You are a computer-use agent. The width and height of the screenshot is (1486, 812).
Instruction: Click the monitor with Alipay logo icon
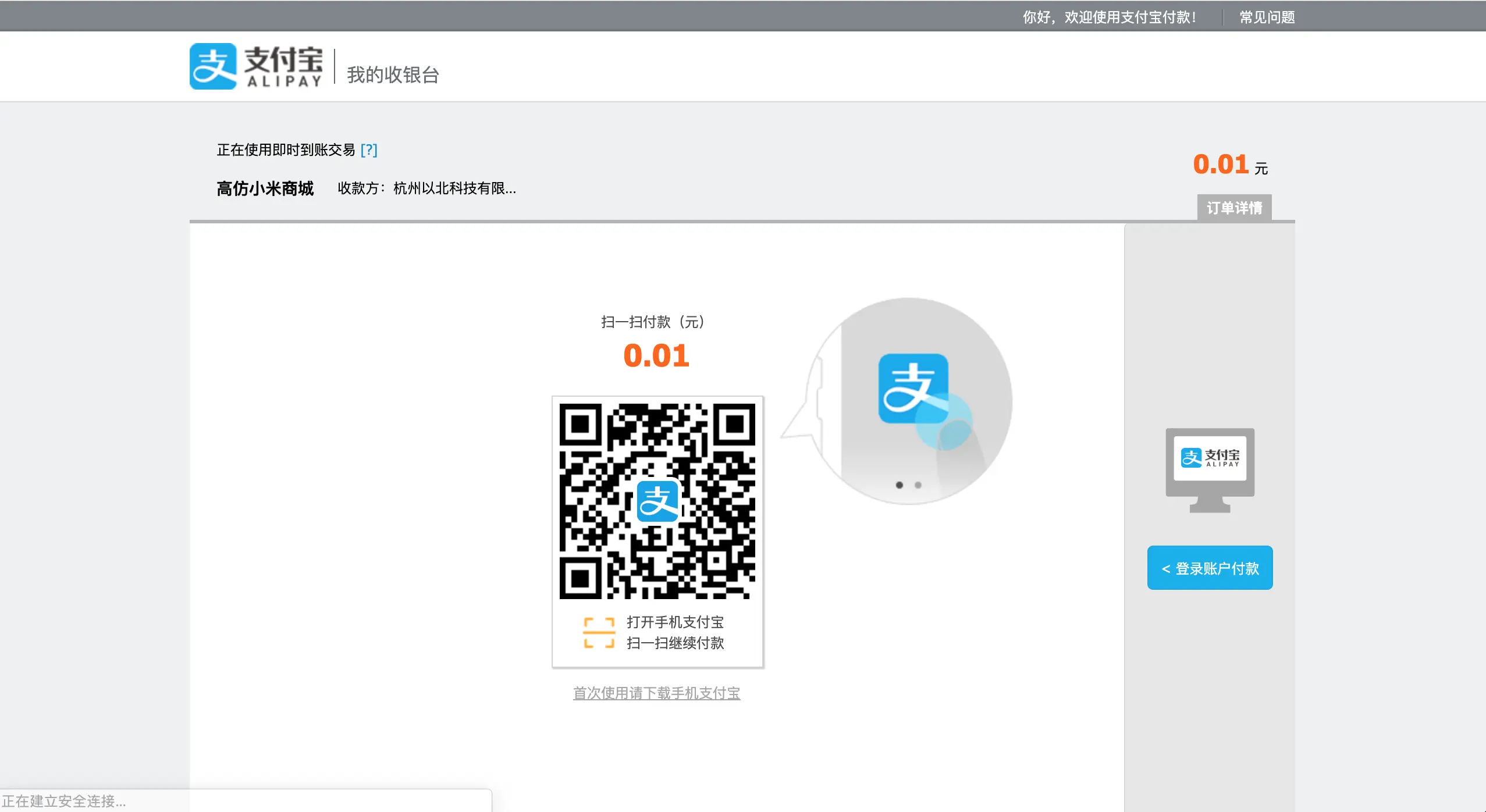click(x=1210, y=469)
